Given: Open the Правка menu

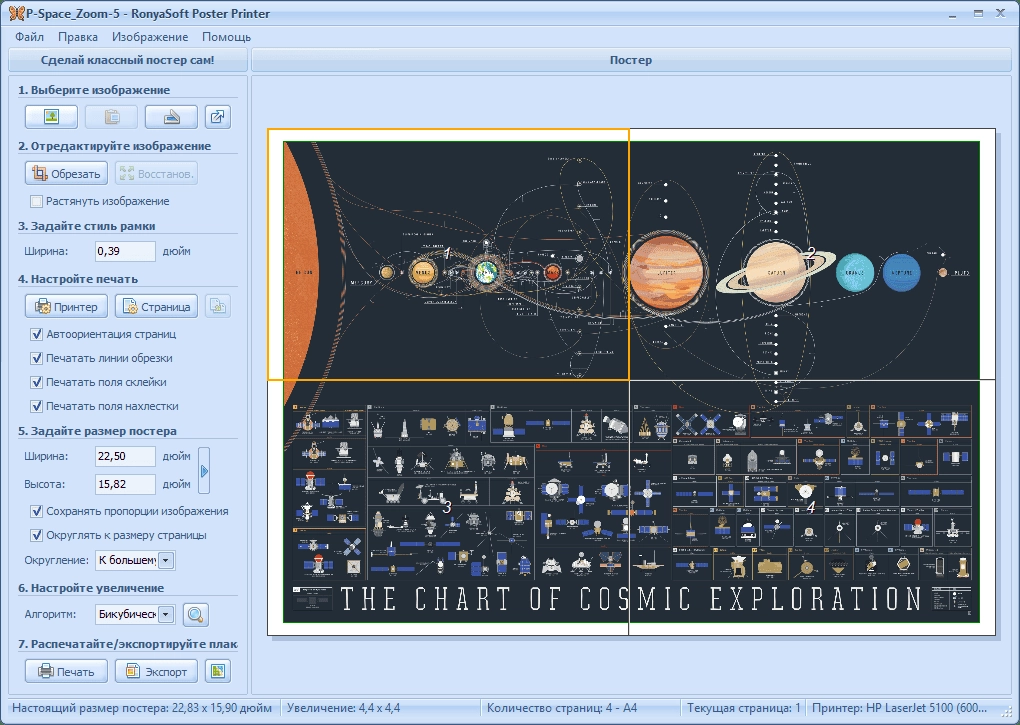Looking at the screenshot, I should [x=77, y=37].
